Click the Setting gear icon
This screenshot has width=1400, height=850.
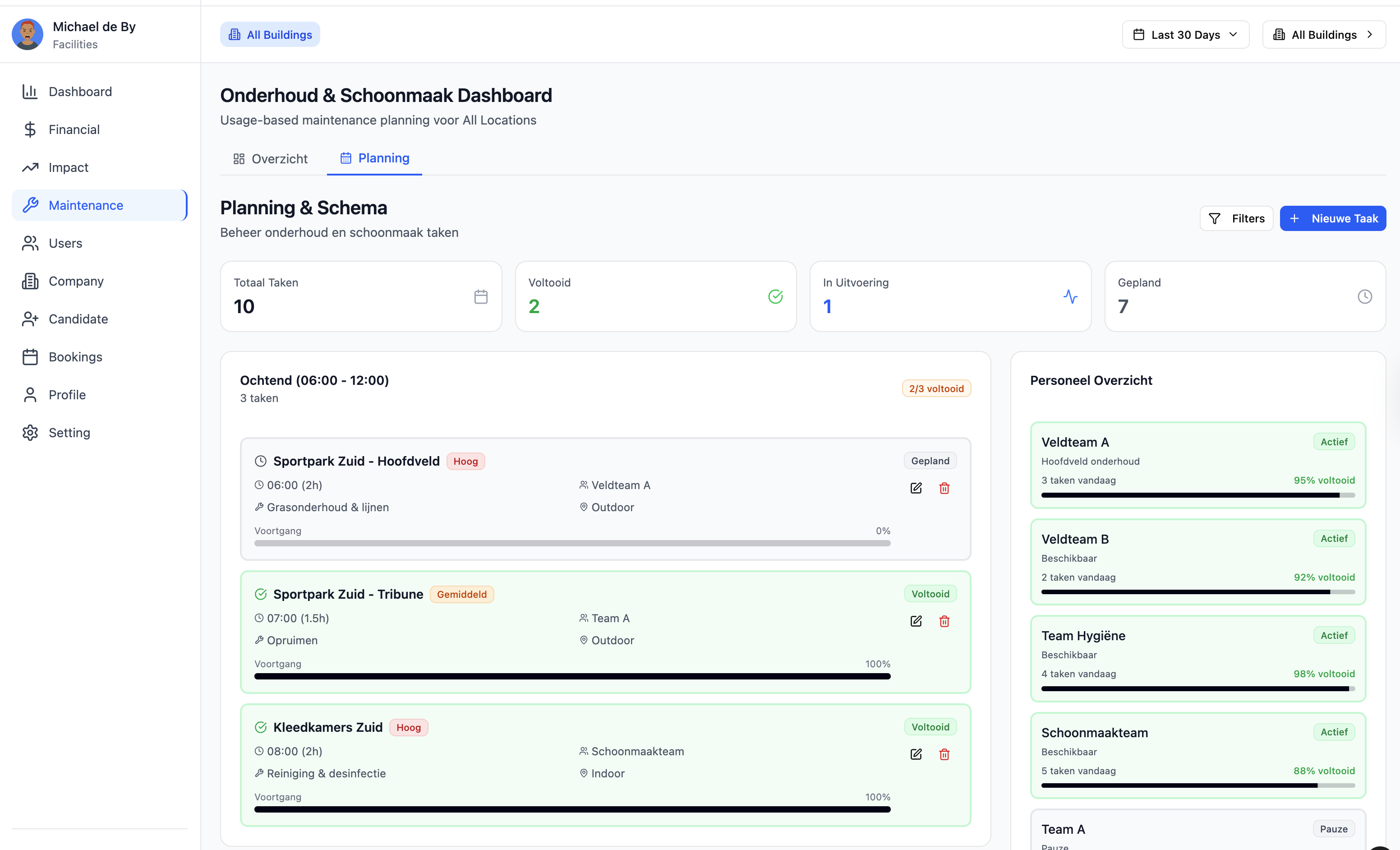pyautogui.click(x=30, y=432)
